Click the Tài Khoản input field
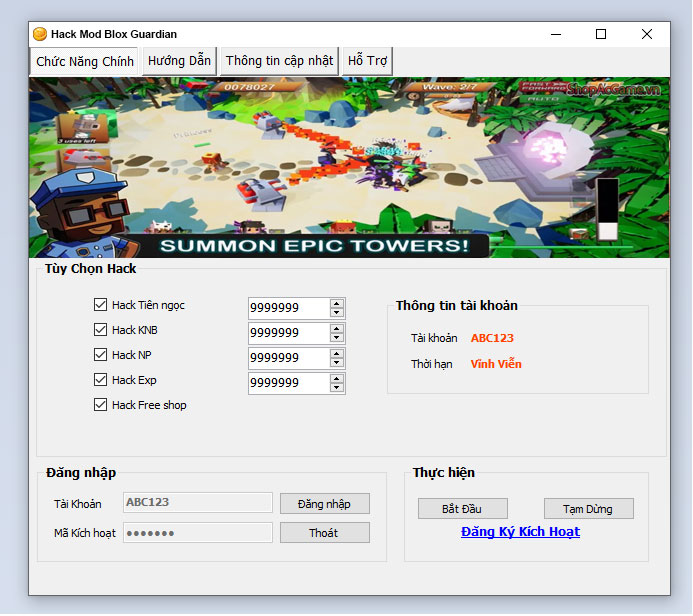Screen dimensions: 693x616 coord(198,503)
